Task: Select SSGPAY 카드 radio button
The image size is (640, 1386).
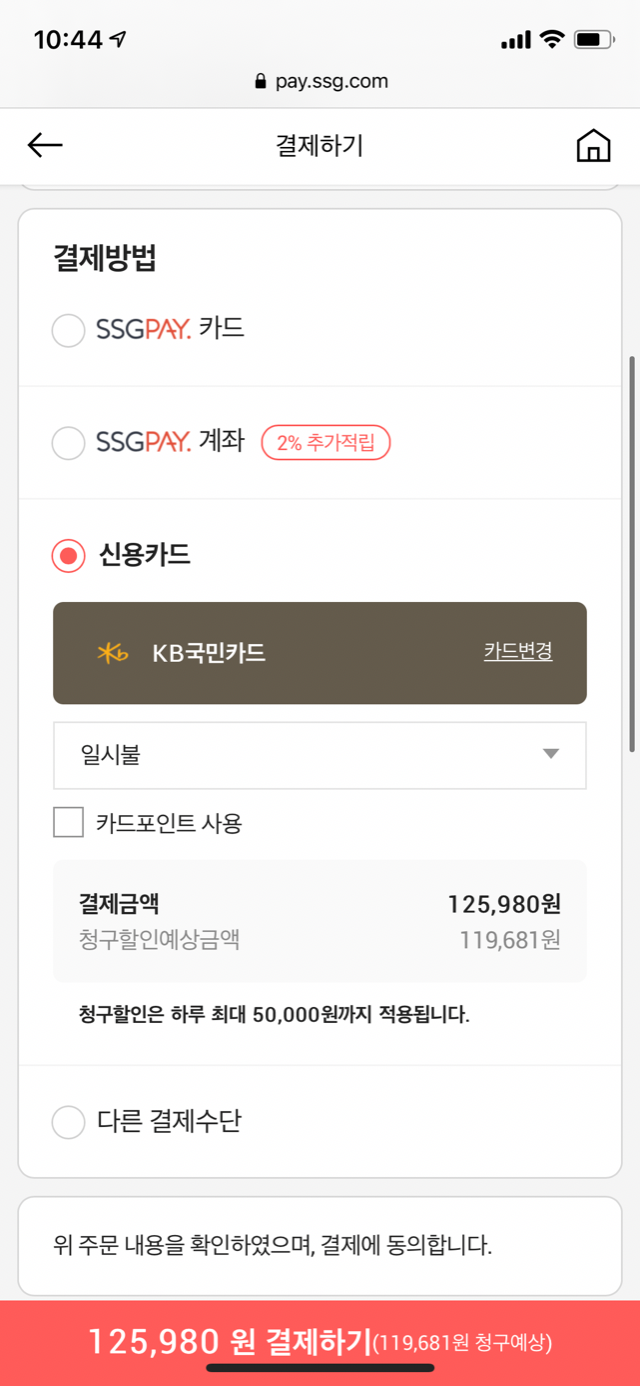Action: click(x=69, y=330)
